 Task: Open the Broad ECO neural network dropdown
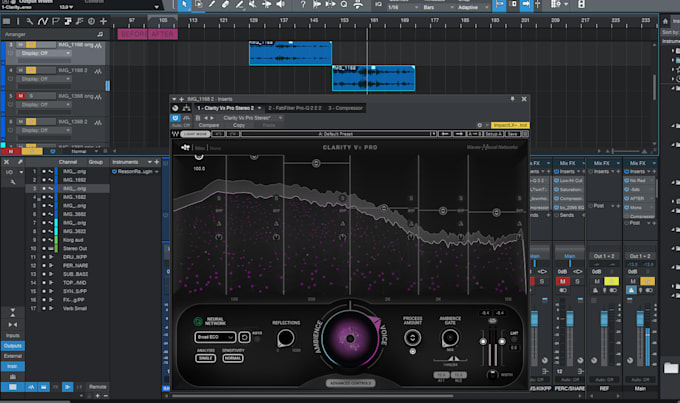(215, 337)
